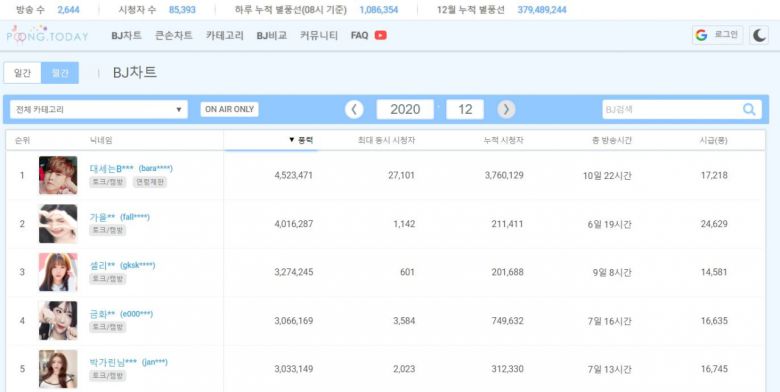Select the month 12 field
Viewport: 780px width, 392px height.
(465, 109)
